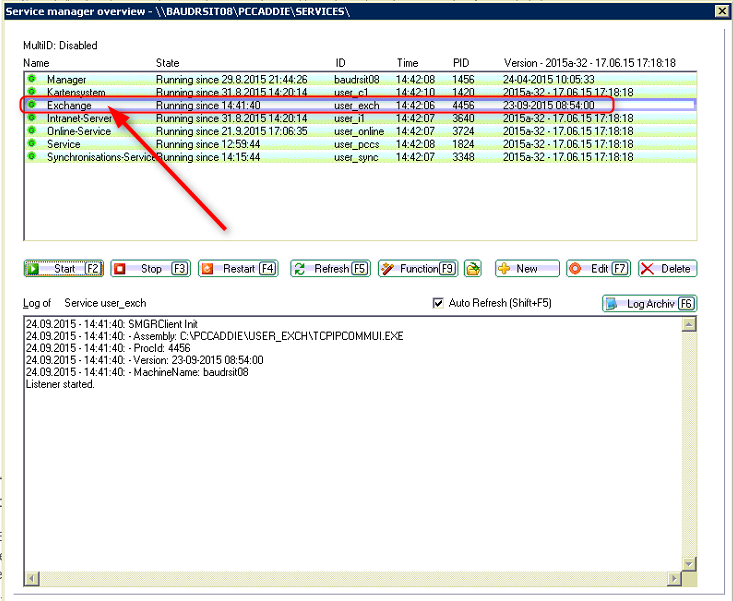Select the Kartensystem service row
The height and width of the screenshot is (601, 733).
[77, 92]
